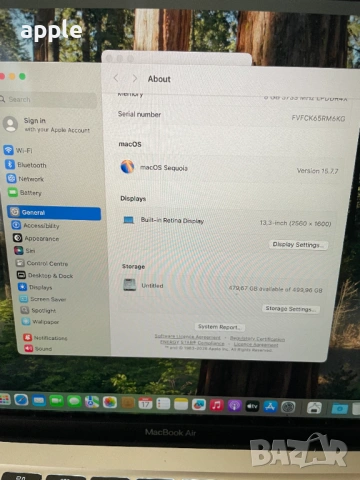Open Reminders from the Dock
The image size is (360, 480).
coord(163,404)
